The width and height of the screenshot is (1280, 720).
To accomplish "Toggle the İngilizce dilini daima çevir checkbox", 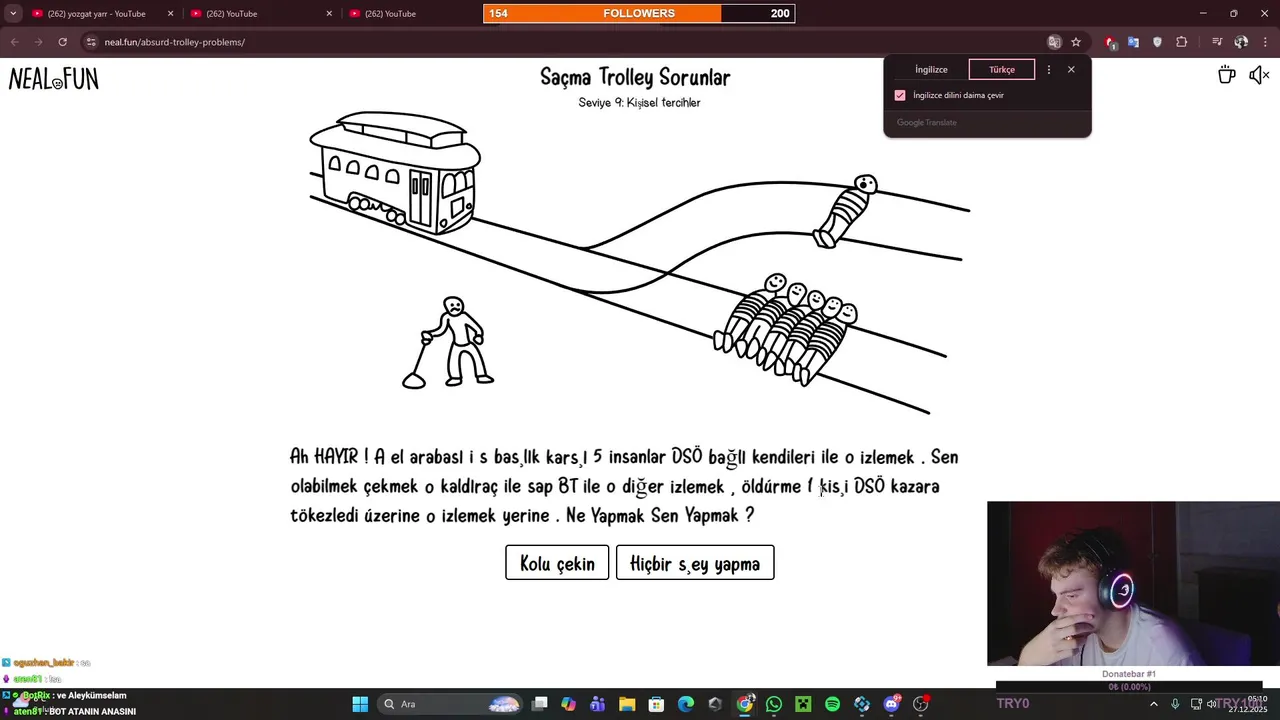I will point(900,95).
